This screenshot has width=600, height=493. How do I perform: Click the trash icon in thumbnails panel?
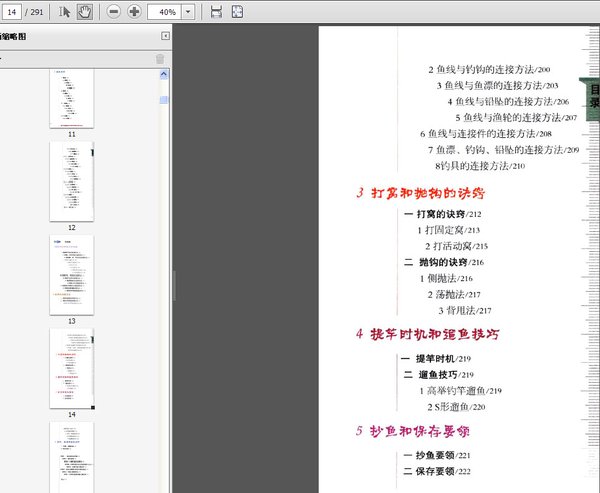160,59
